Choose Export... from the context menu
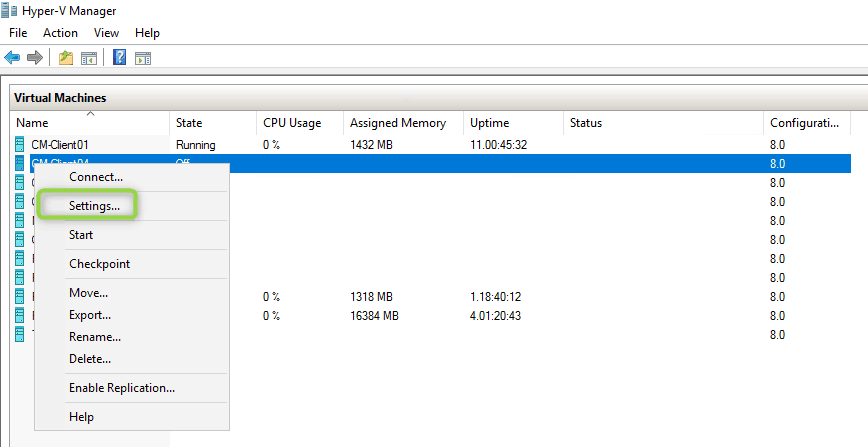The width and height of the screenshot is (868, 447). 132,315
